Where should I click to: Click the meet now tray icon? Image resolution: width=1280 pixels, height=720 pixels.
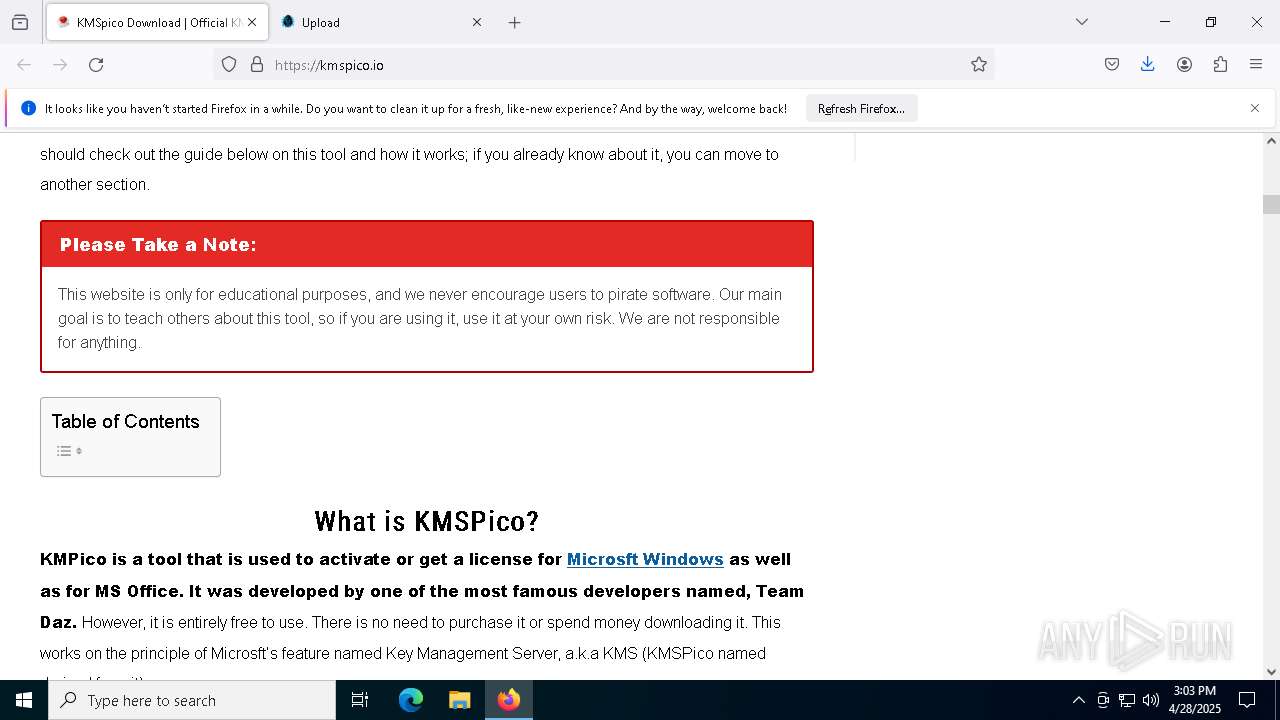click(1103, 700)
